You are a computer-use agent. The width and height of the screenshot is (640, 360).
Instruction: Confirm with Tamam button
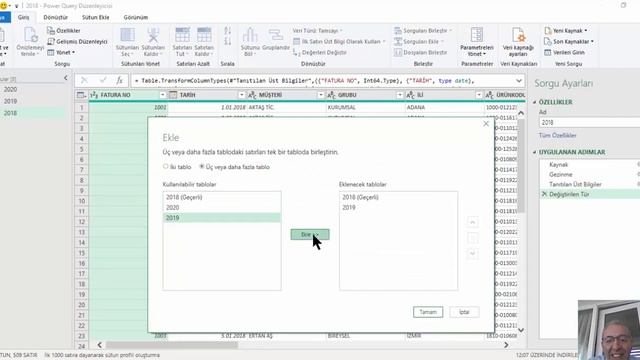(428, 312)
